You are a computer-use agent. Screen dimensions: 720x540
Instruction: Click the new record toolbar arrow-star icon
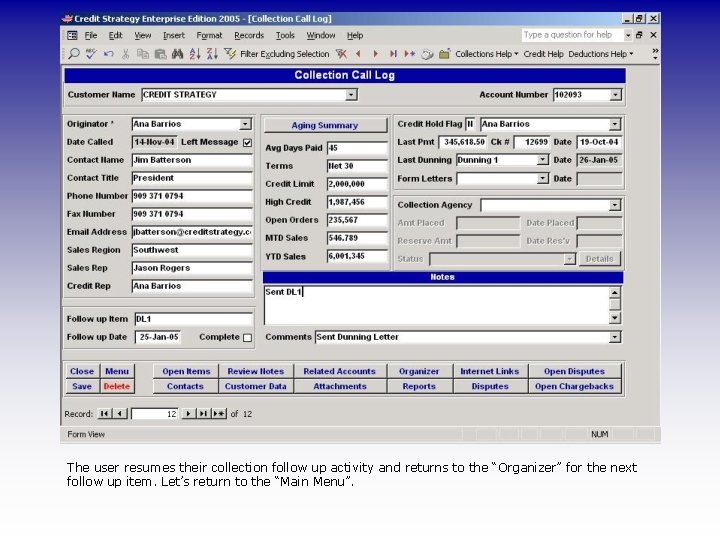(410, 54)
